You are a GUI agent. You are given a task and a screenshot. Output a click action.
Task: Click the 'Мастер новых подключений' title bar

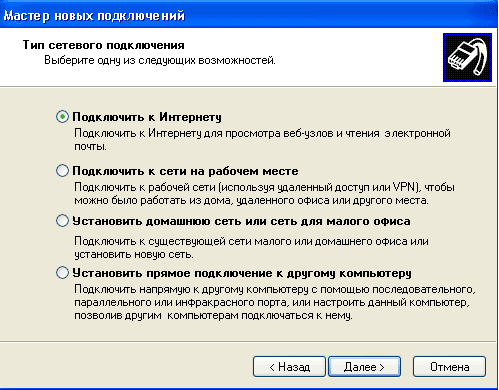tap(249, 15)
